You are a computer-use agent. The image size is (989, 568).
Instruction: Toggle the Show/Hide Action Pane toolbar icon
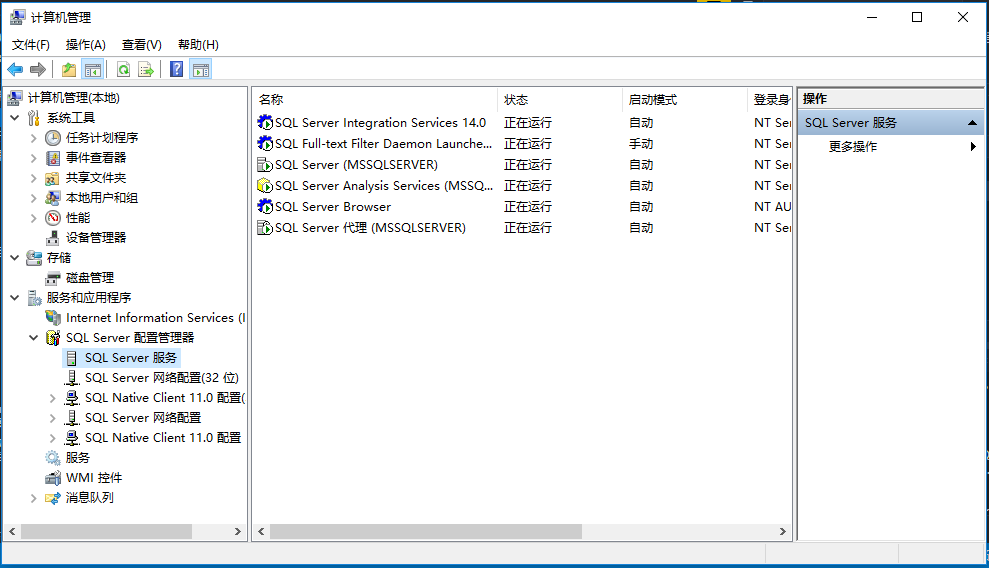(x=201, y=69)
